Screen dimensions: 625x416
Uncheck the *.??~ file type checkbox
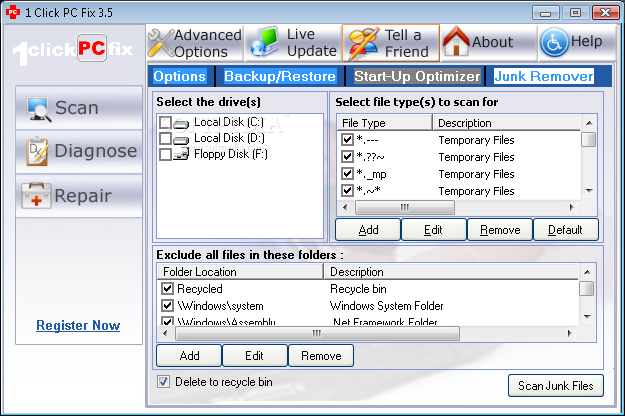tap(348, 156)
